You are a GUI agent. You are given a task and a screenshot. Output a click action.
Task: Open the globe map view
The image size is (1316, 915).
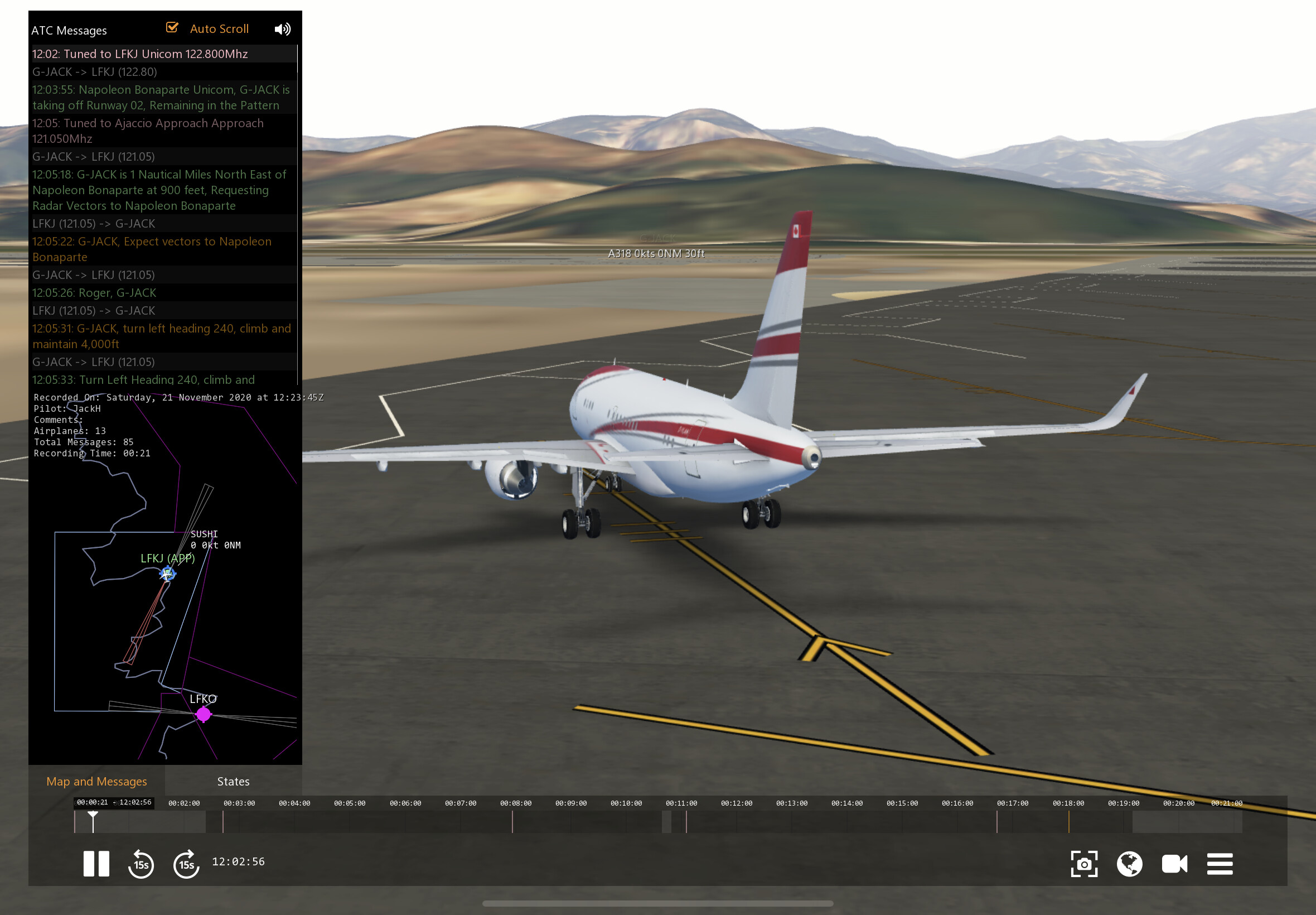click(x=1129, y=864)
